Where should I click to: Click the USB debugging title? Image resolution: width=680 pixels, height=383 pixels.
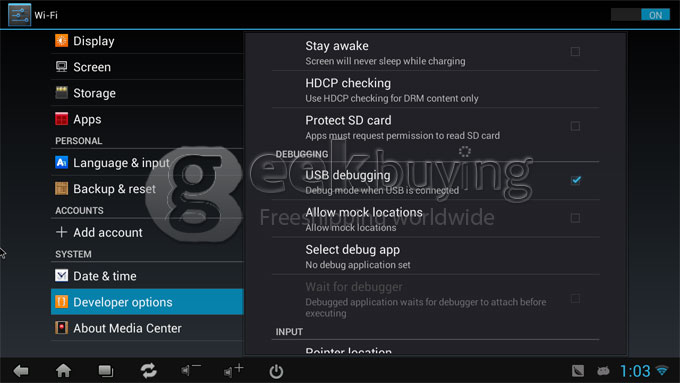click(348, 175)
